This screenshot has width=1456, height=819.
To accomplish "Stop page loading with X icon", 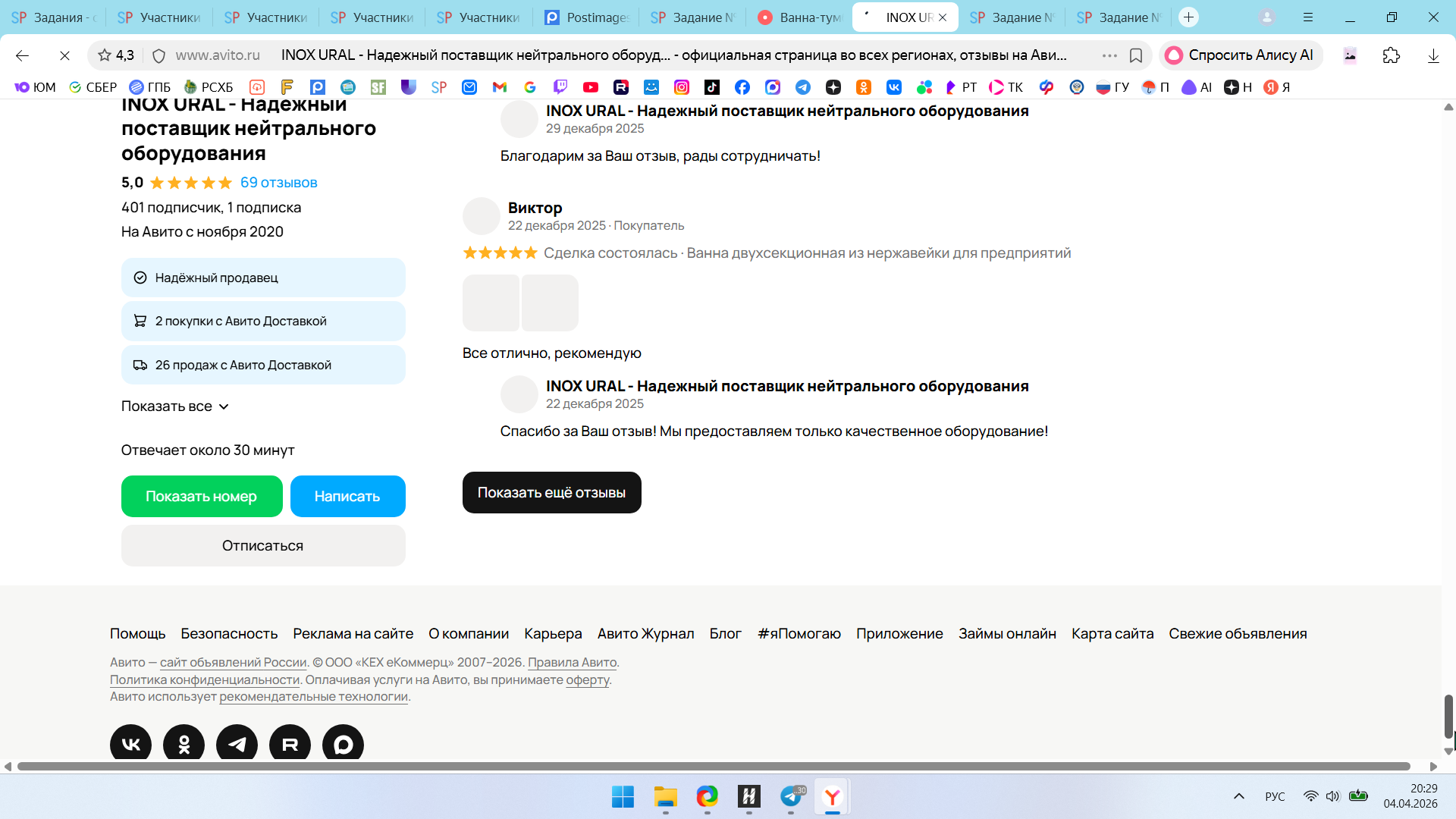I will point(64,55).
